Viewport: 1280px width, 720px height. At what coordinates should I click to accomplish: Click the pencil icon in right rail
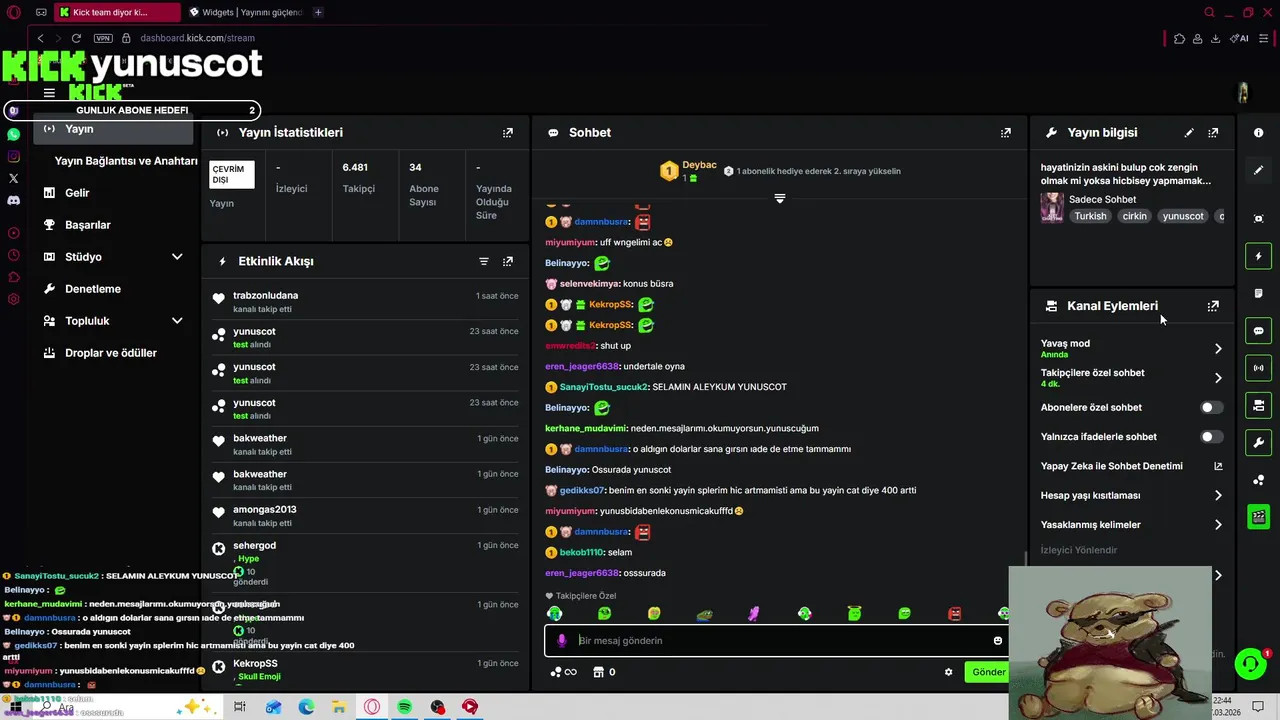(1258, 170)
